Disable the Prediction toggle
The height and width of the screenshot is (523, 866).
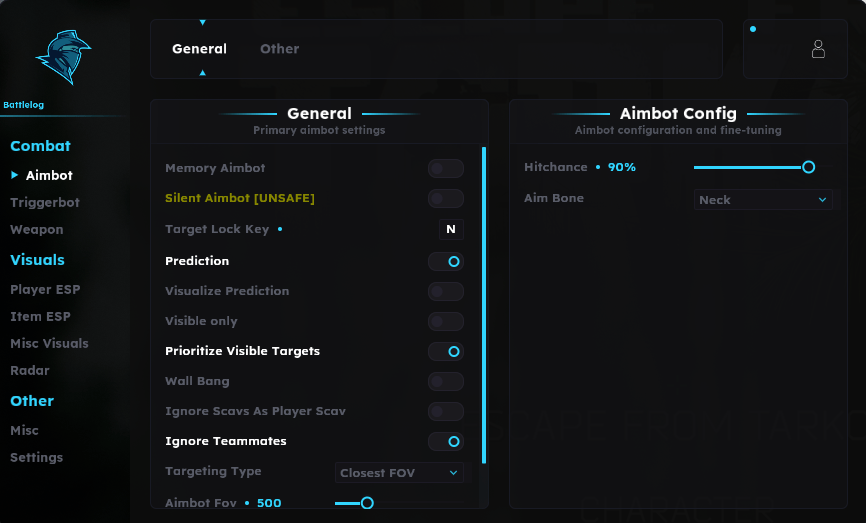(446, 261)
